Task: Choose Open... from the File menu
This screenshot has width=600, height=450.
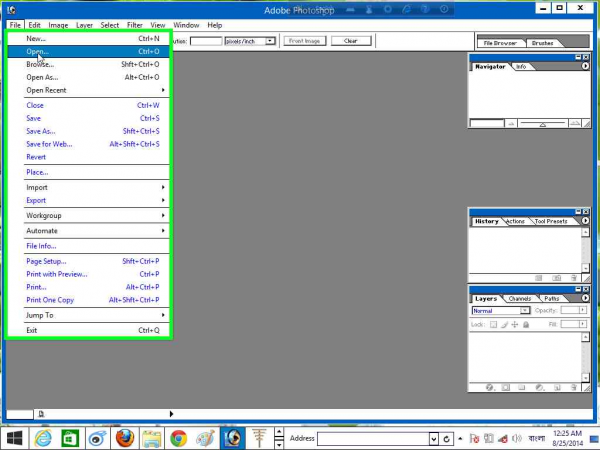Action: click(88, 51)
